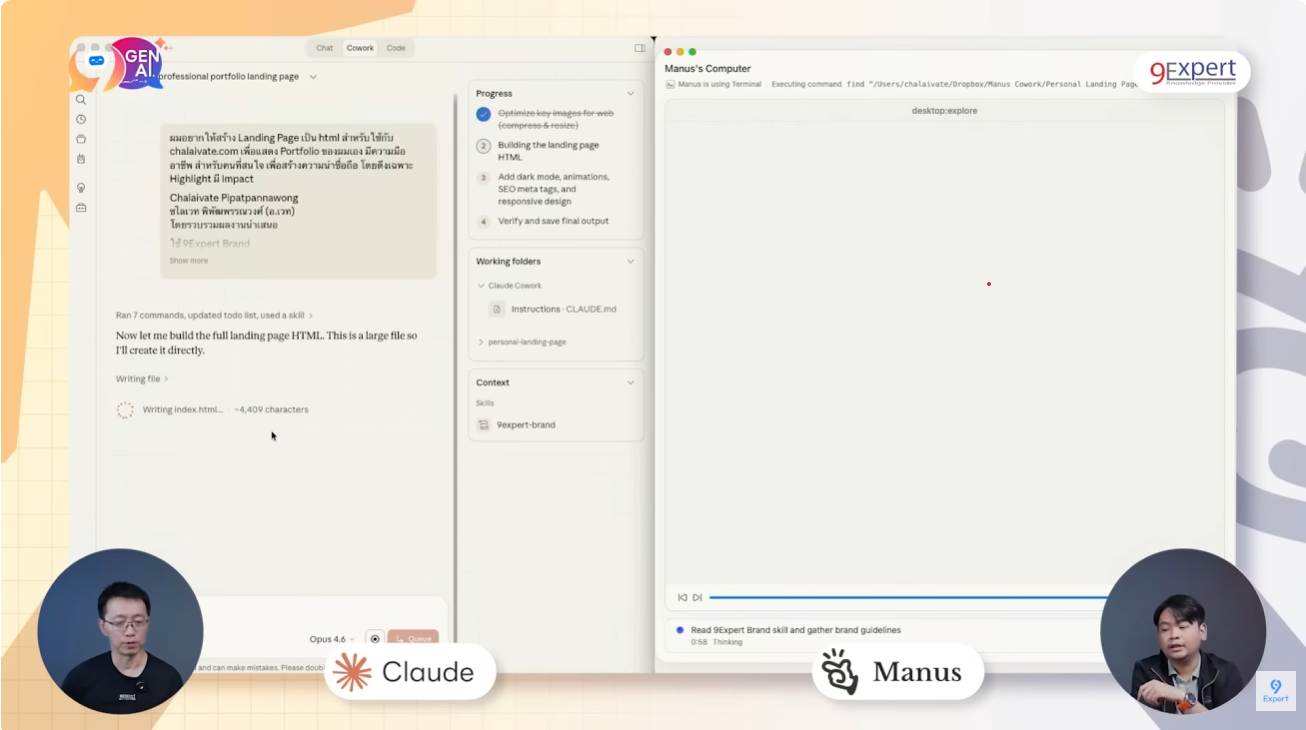Open the Opus 4.6 model selector
This screenshot has height=730, width=1306.
coord(332,639)
